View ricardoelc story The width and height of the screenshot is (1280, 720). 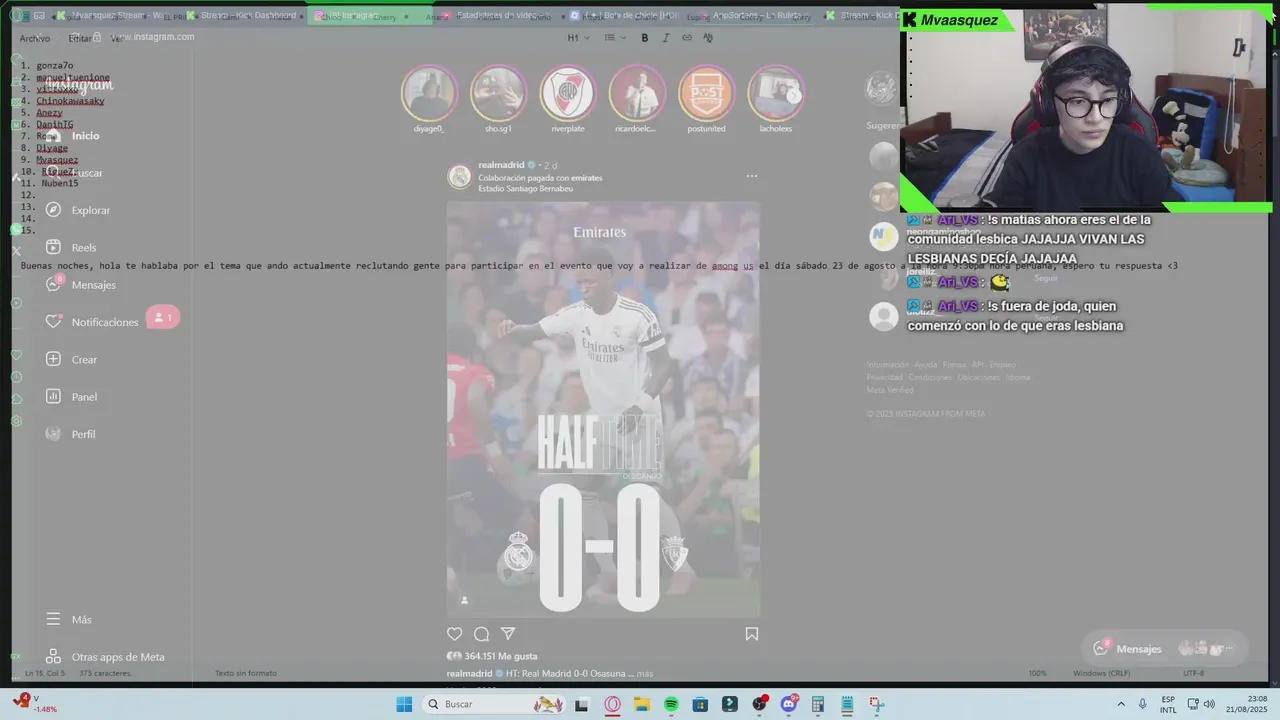[637, 93]
